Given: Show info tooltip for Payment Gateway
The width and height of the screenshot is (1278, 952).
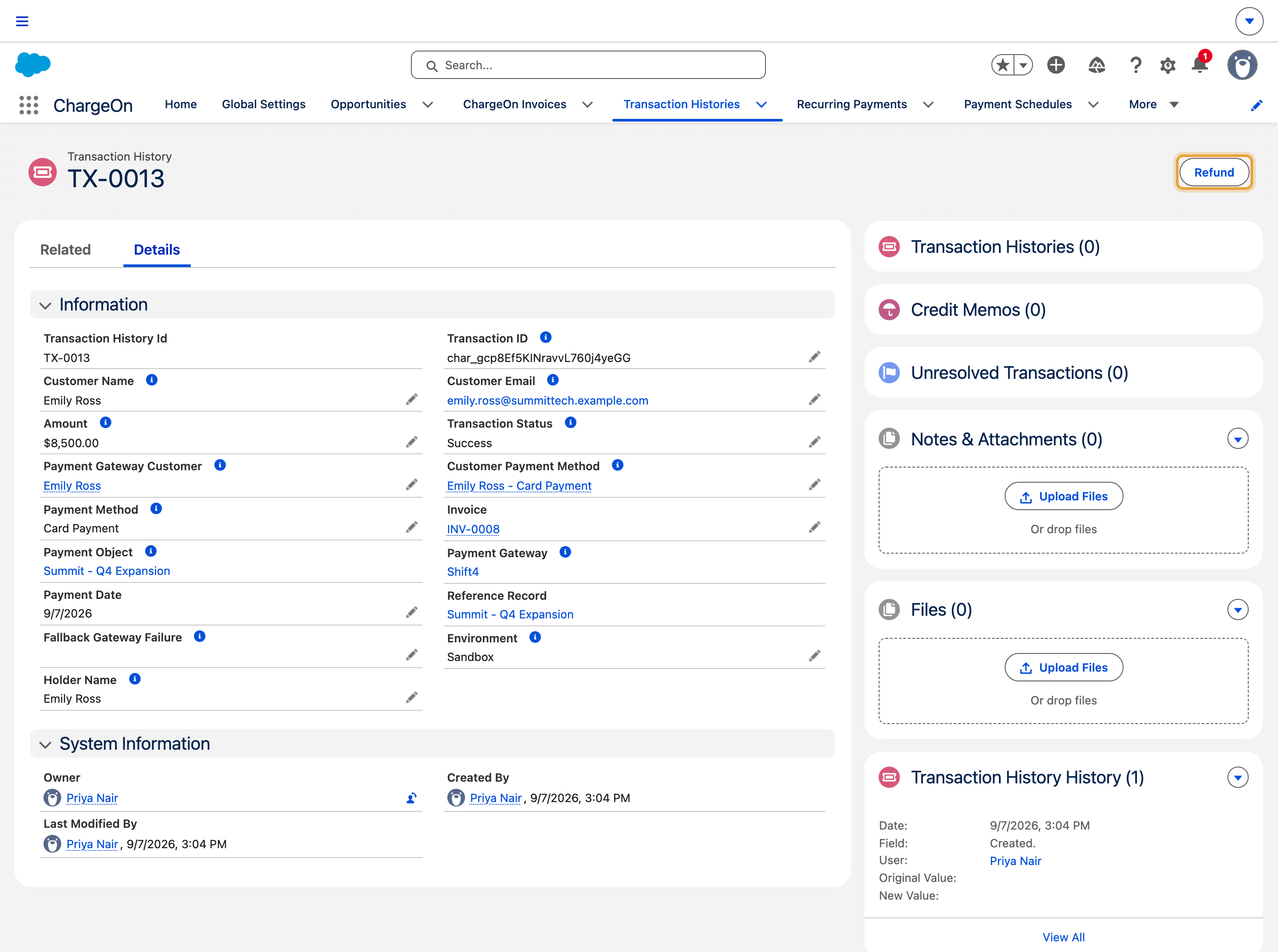Looking at the screenshot, I should (565, 552).
